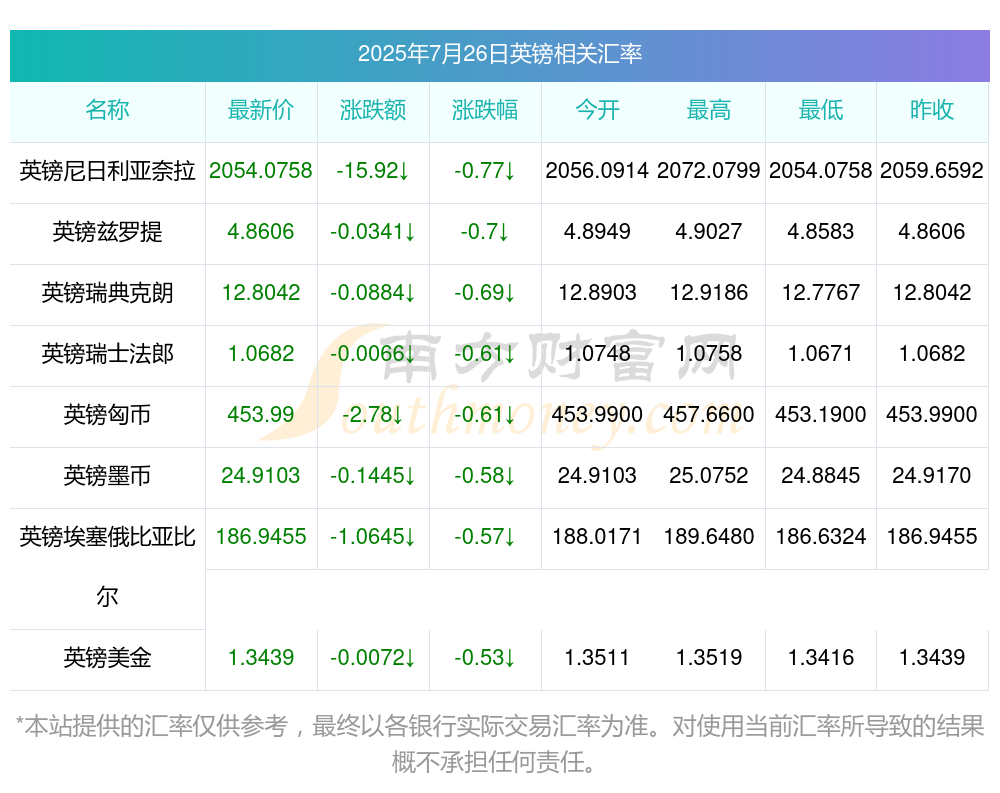Click the lowest value 1.0671
This screenshot has height=793, width=1000.
tap(821, 353)
